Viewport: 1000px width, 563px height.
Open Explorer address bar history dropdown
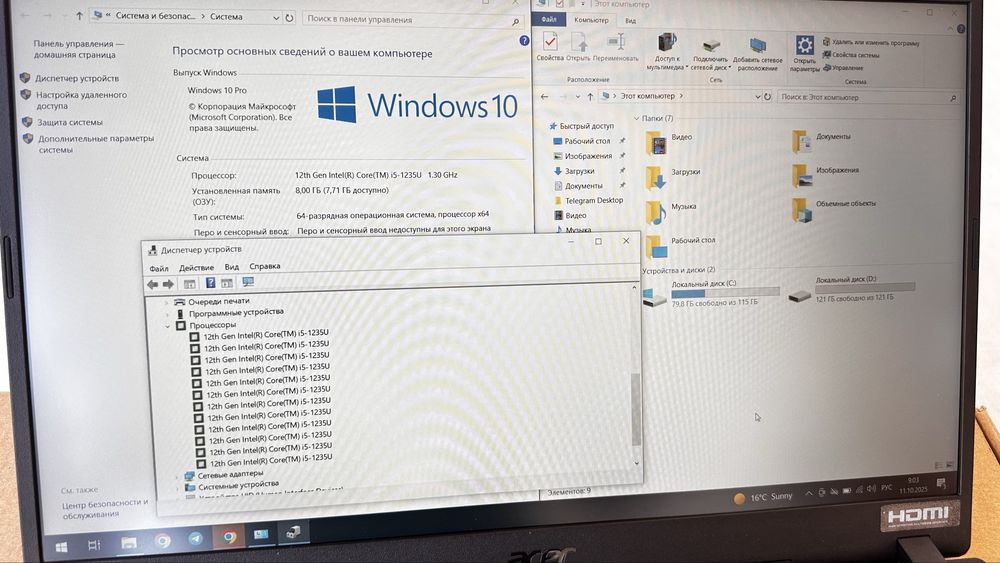[757, 97]
